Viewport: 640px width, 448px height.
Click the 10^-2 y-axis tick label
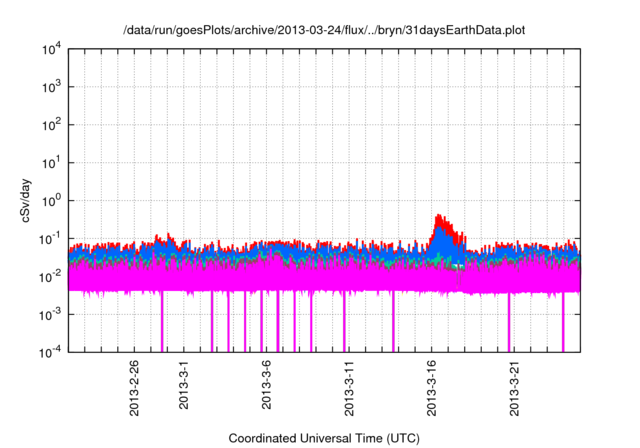click(50, 277)
